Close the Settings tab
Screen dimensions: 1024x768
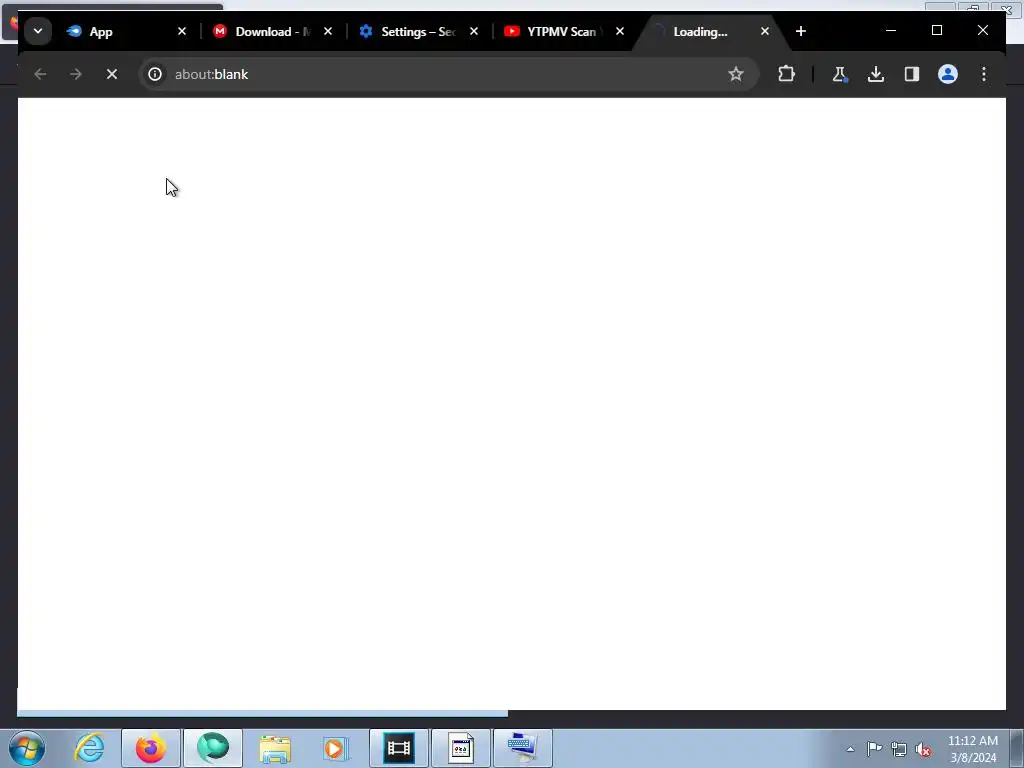click(474, 31)
